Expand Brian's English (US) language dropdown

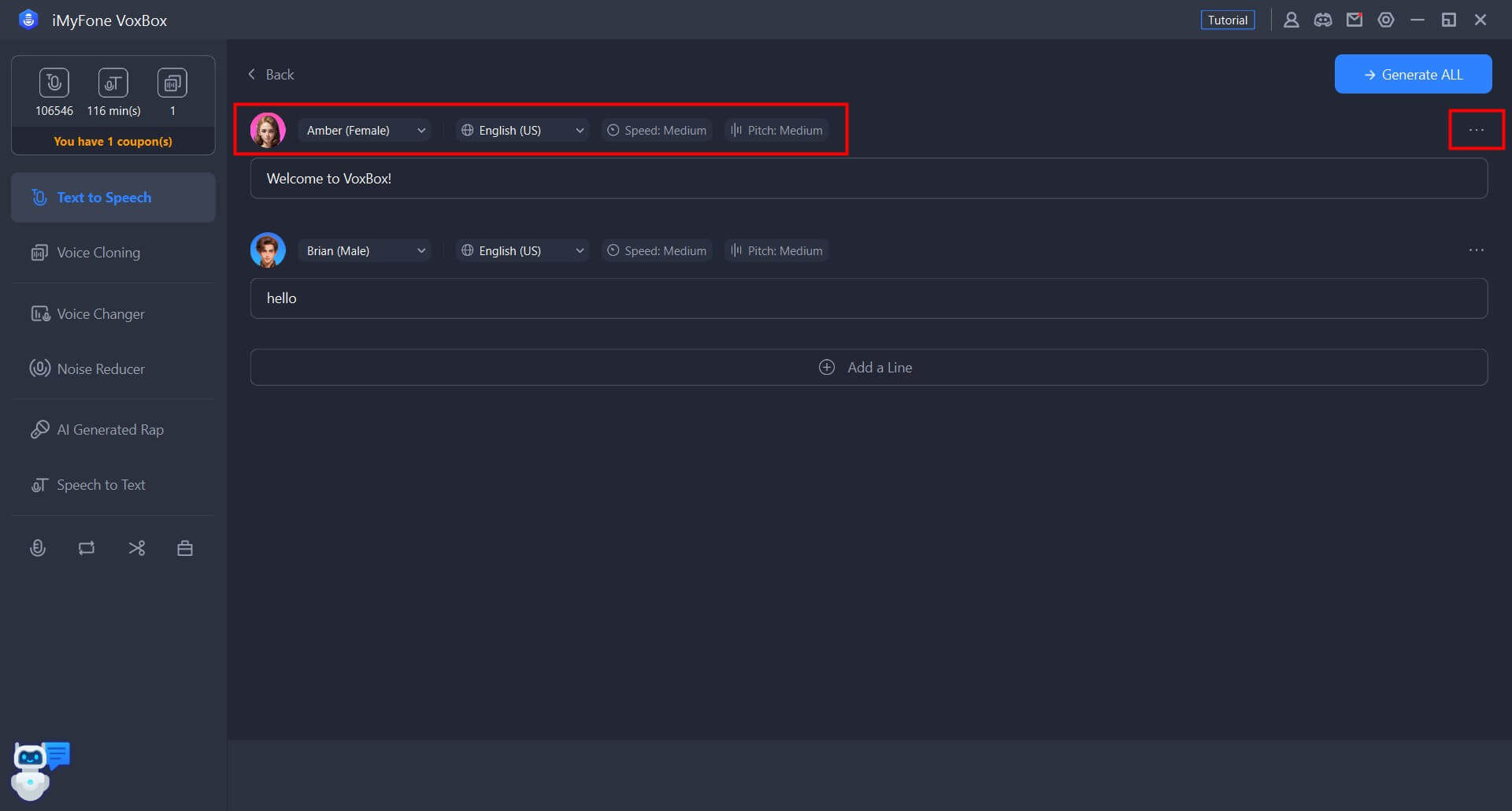point(522,251)
